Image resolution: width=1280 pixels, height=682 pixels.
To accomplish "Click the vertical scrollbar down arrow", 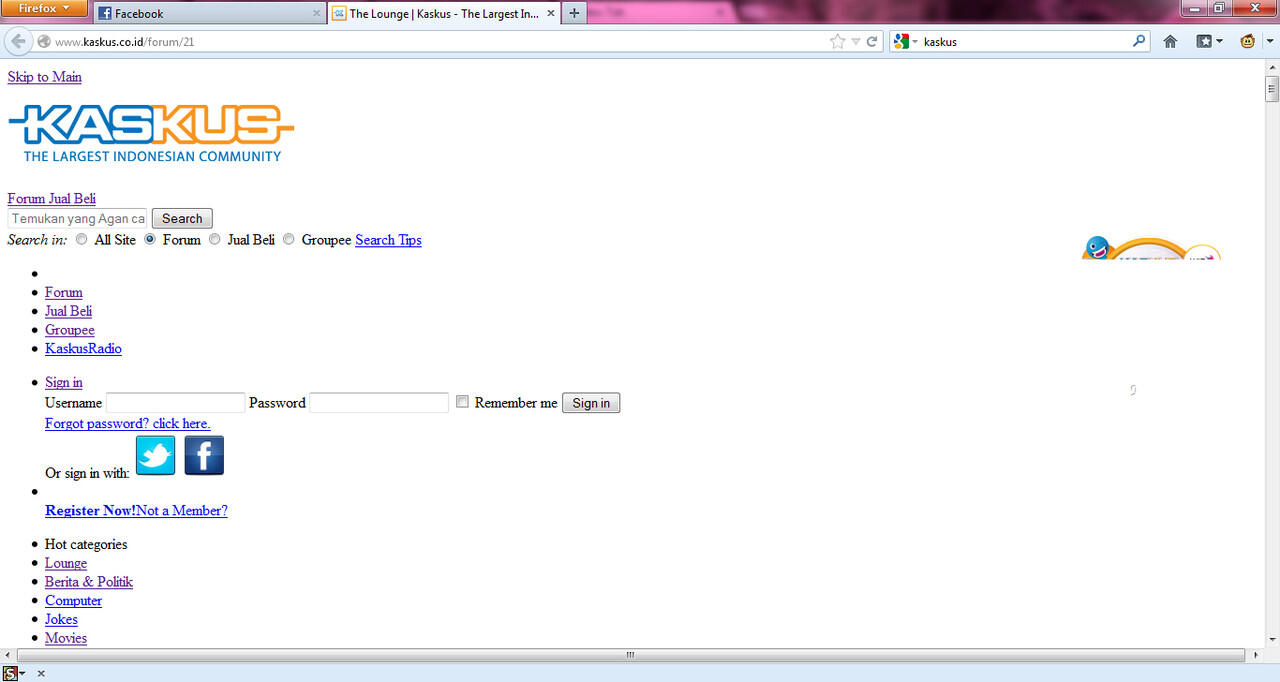I will pyautogui.click(x=1272, y=639).
